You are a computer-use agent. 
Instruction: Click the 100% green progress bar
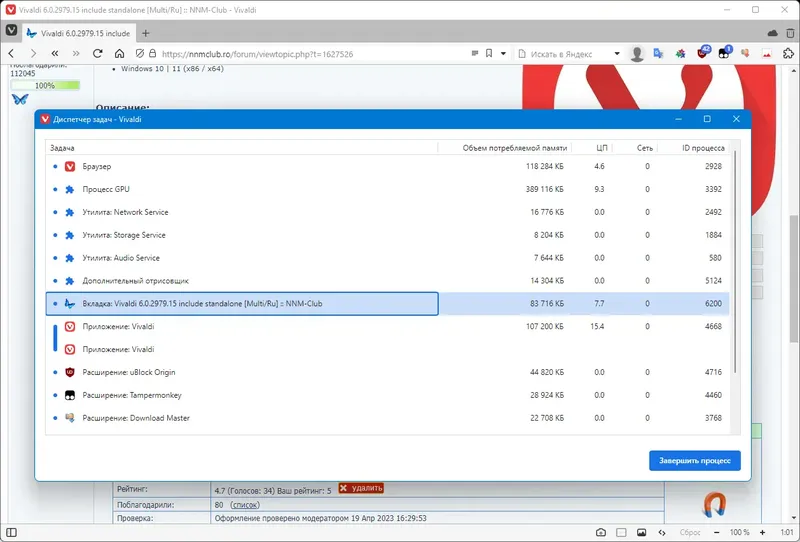(45, 85)
